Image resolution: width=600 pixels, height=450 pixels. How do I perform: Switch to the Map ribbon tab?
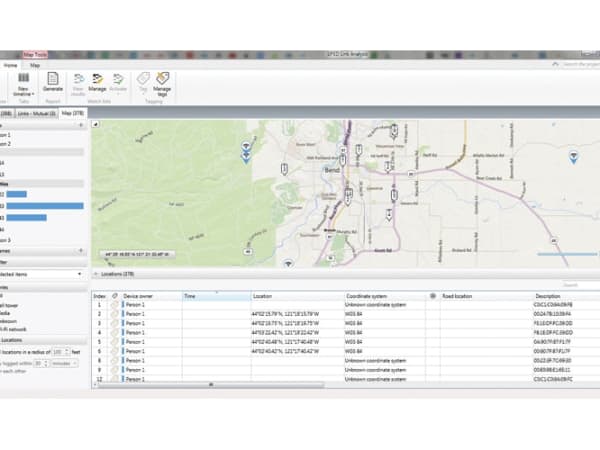click(34, 64)
